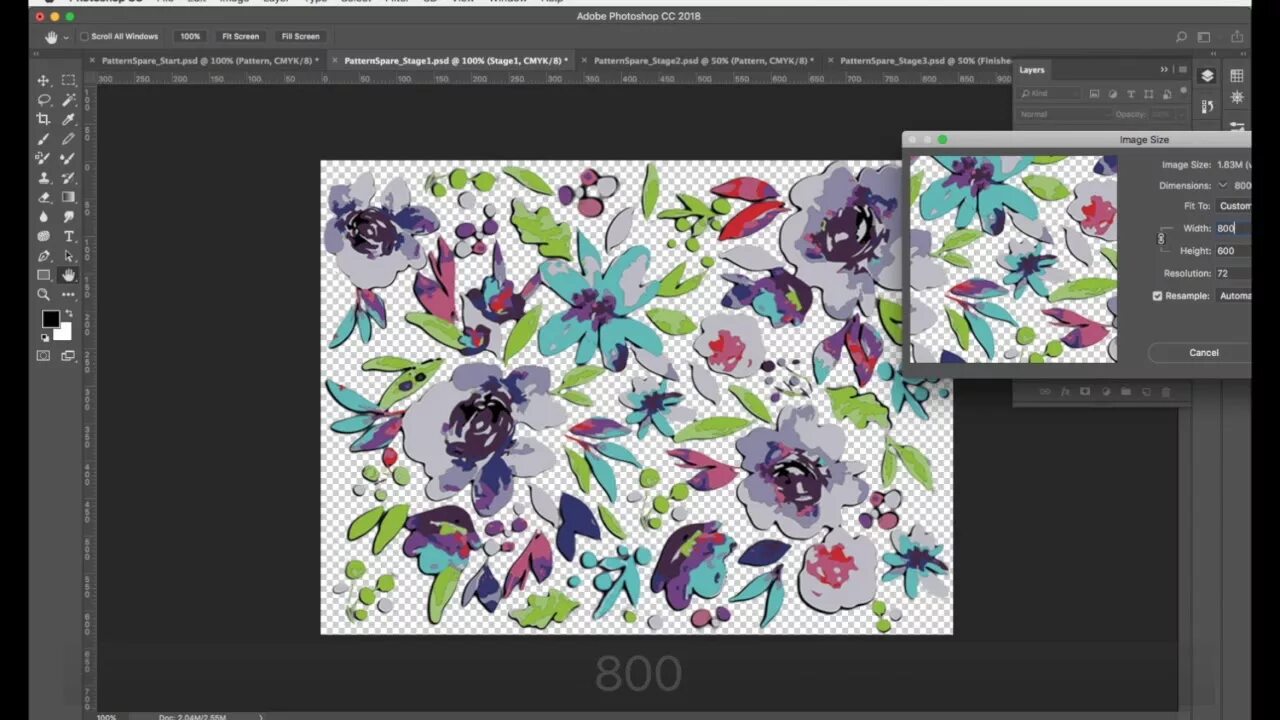Open the Swatches grid dock icon
Screen dimensions: 1280x720
1237,76
